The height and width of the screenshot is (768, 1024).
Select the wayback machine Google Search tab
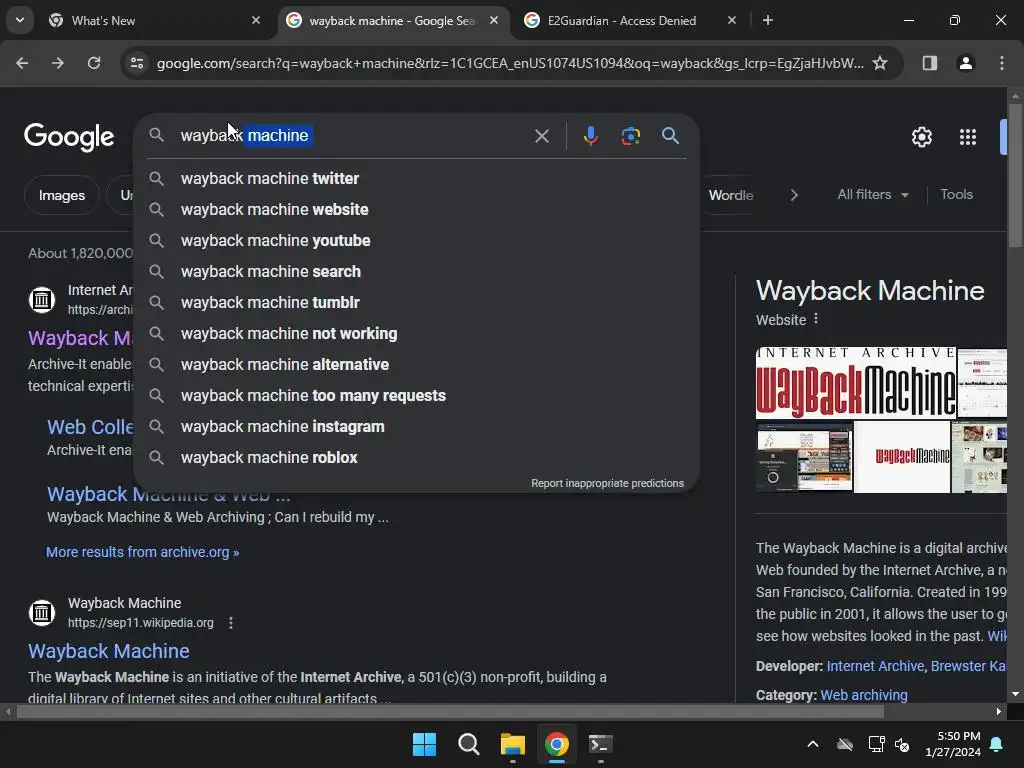tap(392, 21)
